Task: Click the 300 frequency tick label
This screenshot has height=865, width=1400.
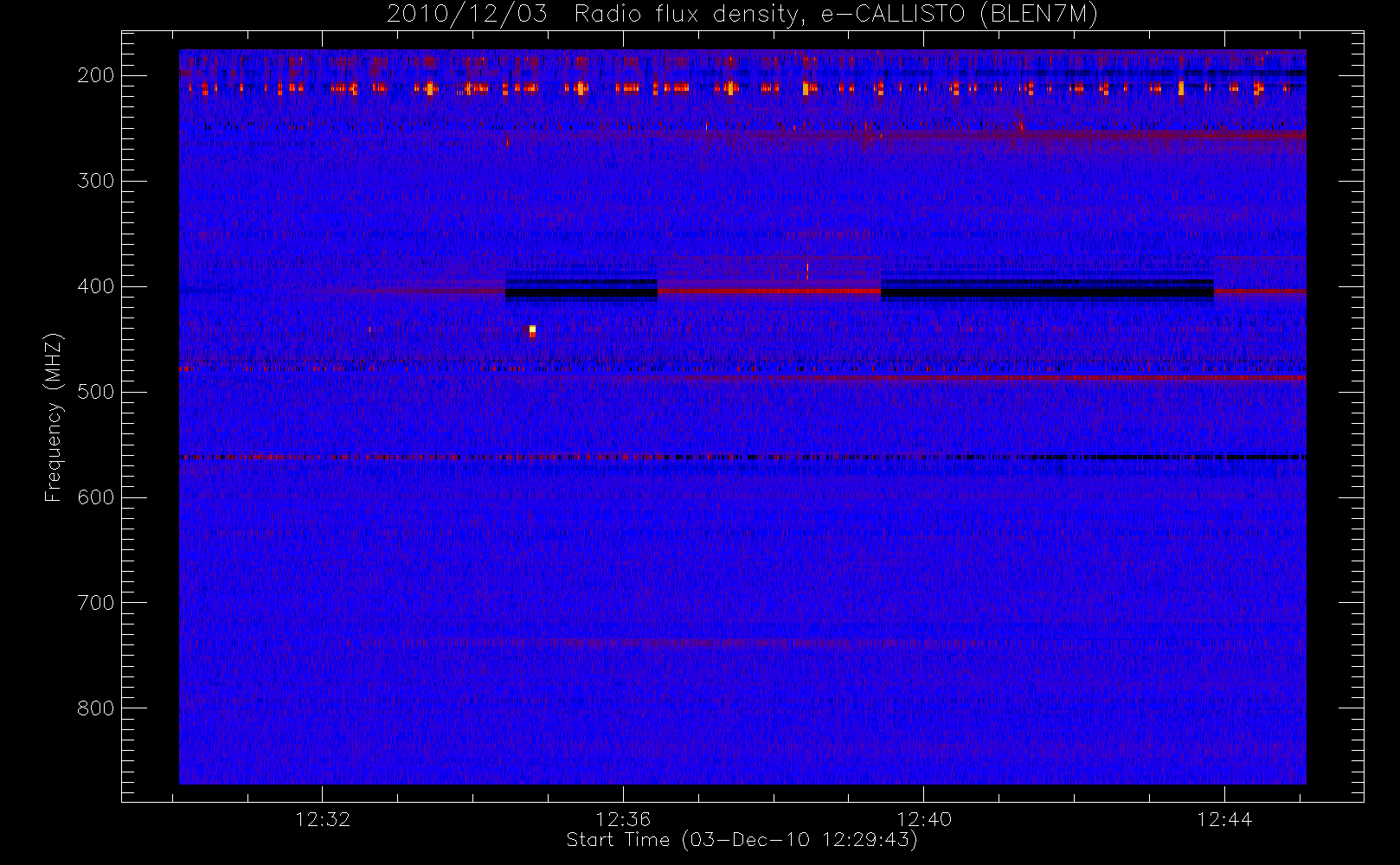Action: (x=95, y=181)
